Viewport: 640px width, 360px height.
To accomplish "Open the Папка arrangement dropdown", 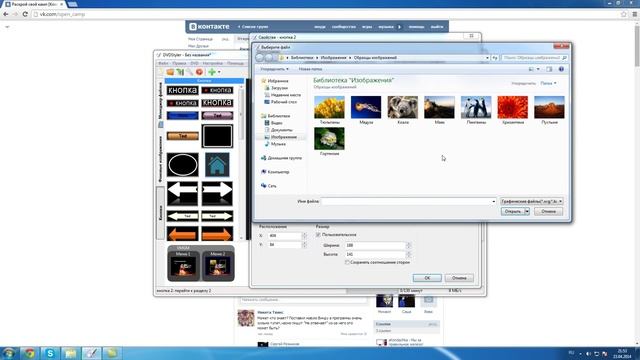I will tap(548, 83).
